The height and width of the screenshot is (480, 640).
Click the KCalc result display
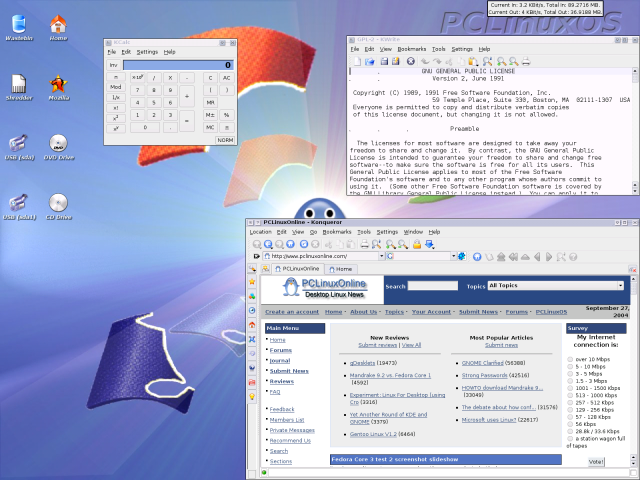coord(178,65)
